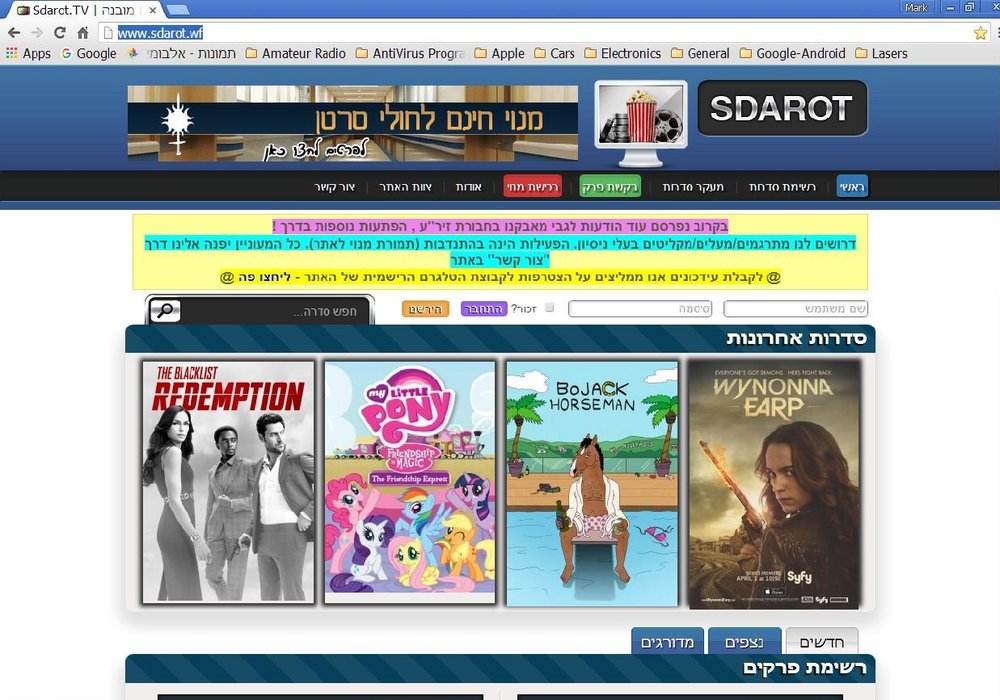The image size is (1000, 700).
Task: Go to the browser home icon
Action: tap(83, 33)
